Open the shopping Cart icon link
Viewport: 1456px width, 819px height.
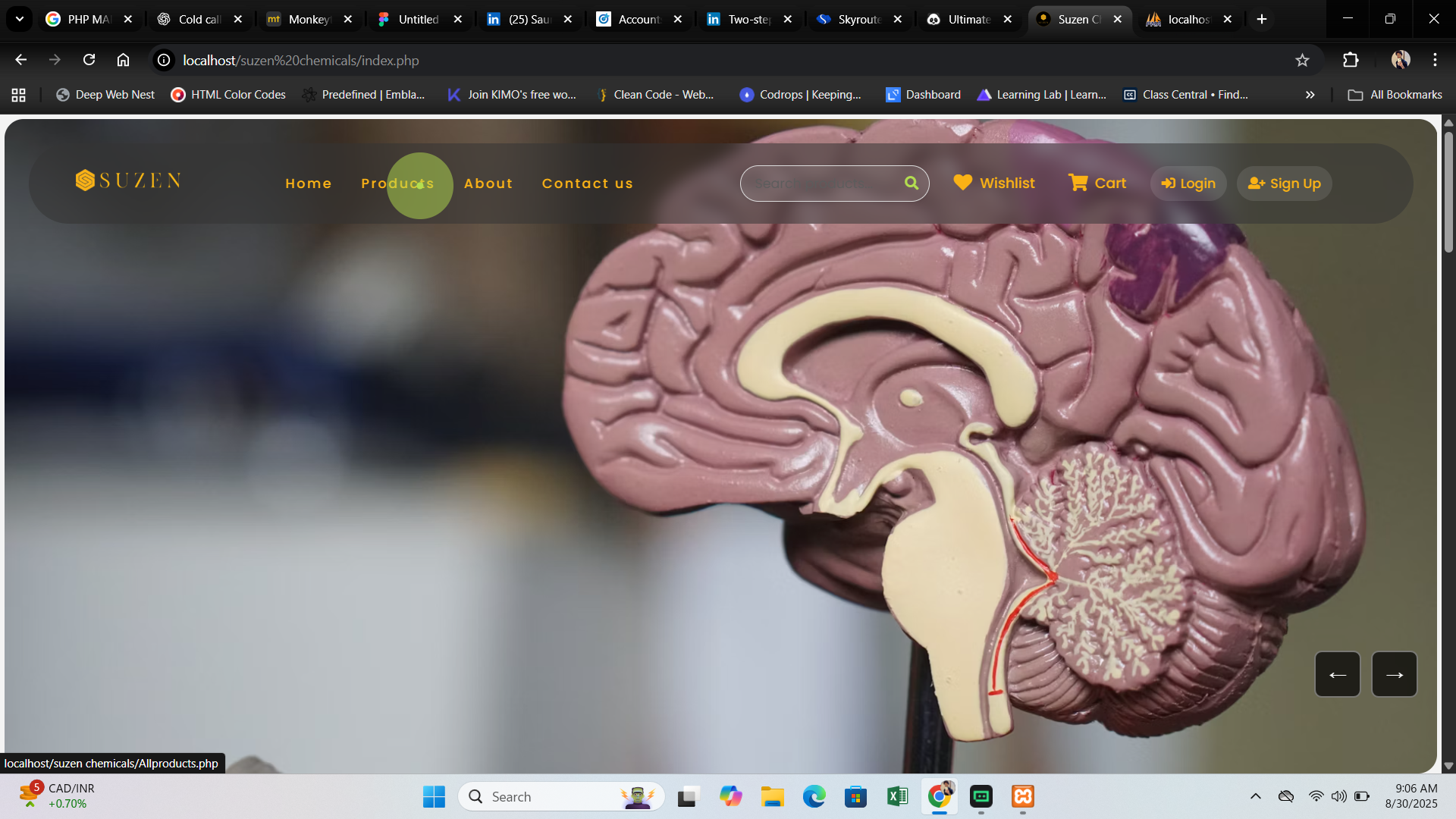(x=1078, y=183)
